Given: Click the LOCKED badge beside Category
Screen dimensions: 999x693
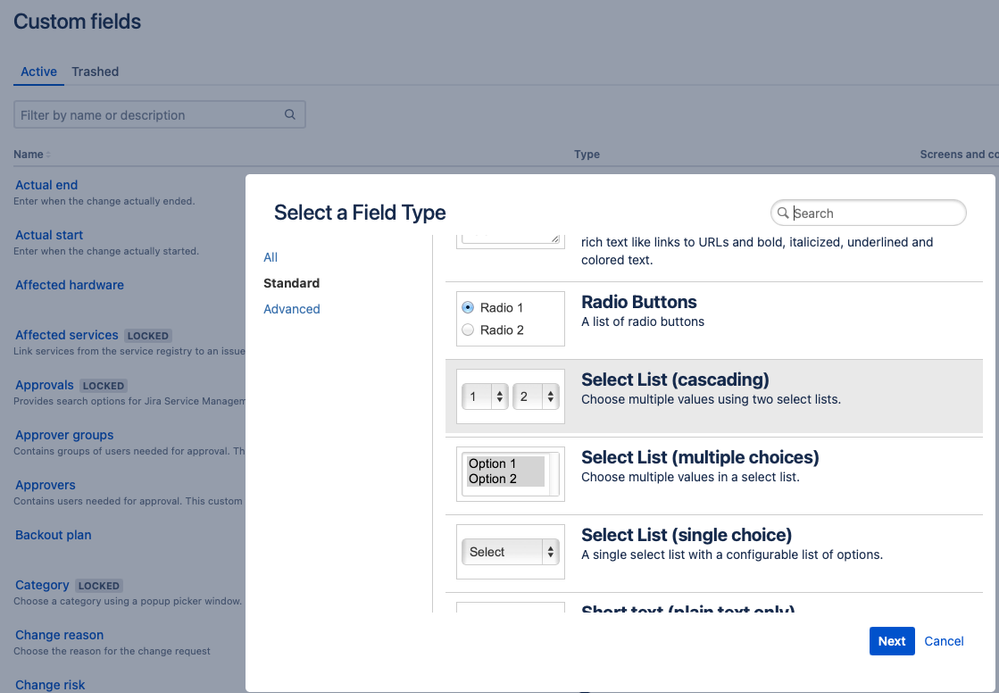Looking at the screenshot, I should tap(99, 585).
